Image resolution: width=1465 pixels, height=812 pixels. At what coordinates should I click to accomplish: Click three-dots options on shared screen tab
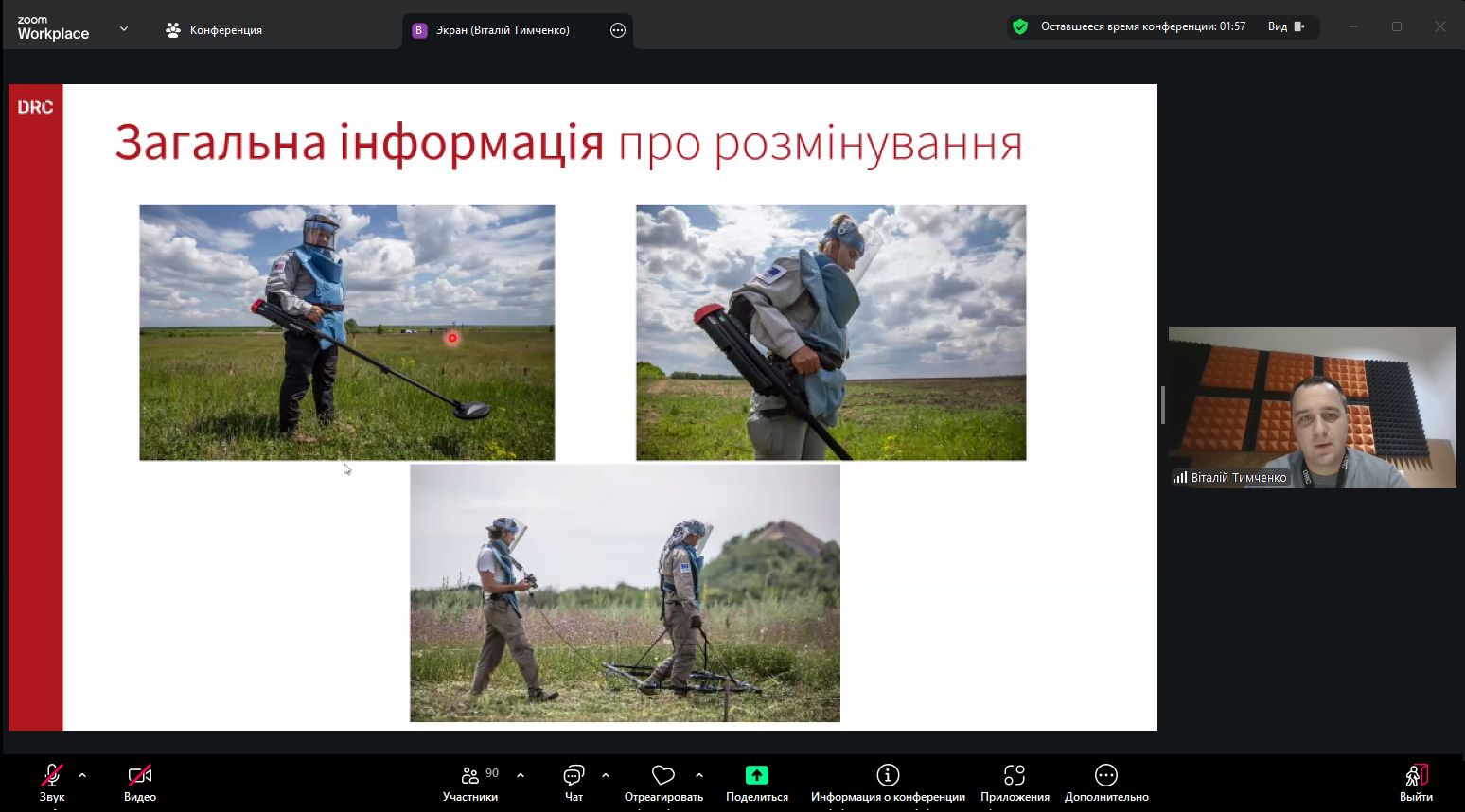618,30
